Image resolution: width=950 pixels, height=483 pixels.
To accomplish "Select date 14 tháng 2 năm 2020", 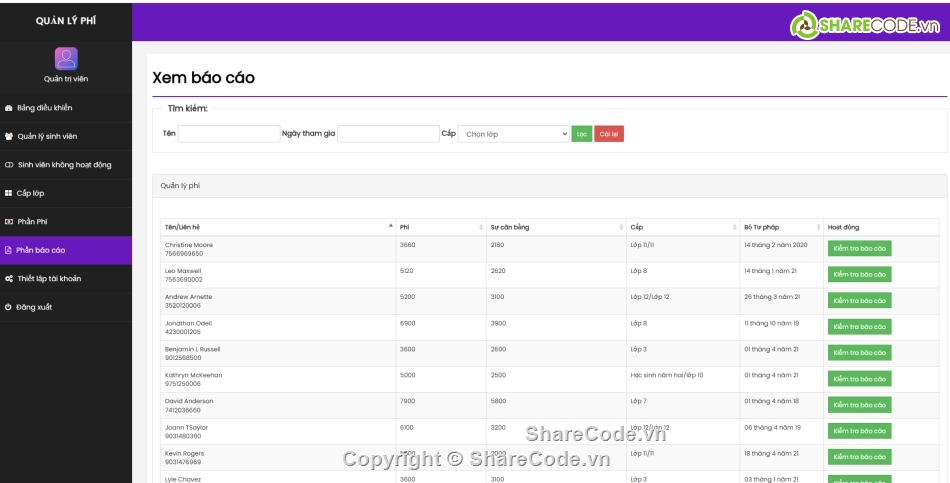I will coord(776,245).
